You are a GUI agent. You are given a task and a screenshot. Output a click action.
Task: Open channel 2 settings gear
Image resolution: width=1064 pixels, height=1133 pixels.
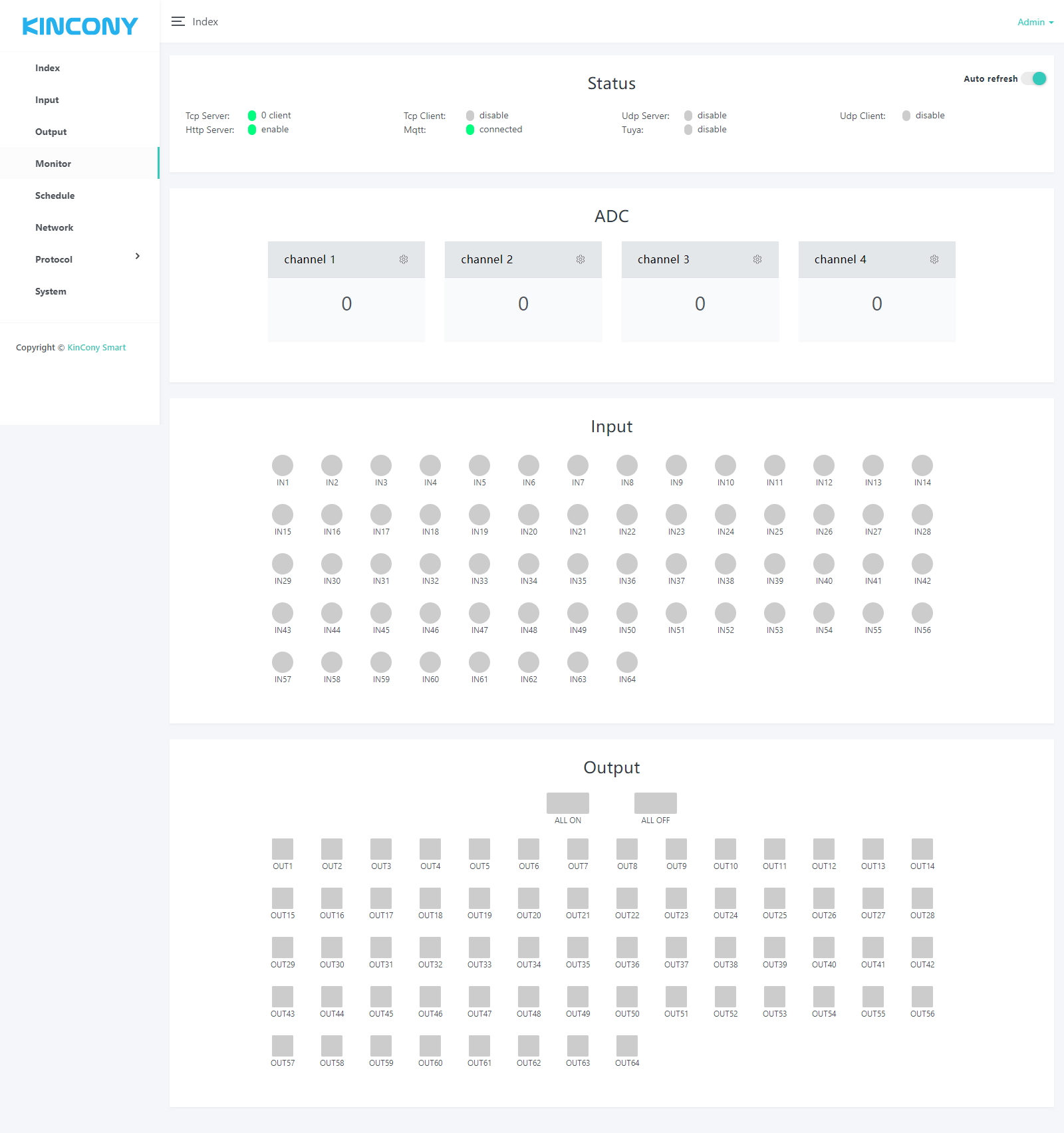click(581, 259)
